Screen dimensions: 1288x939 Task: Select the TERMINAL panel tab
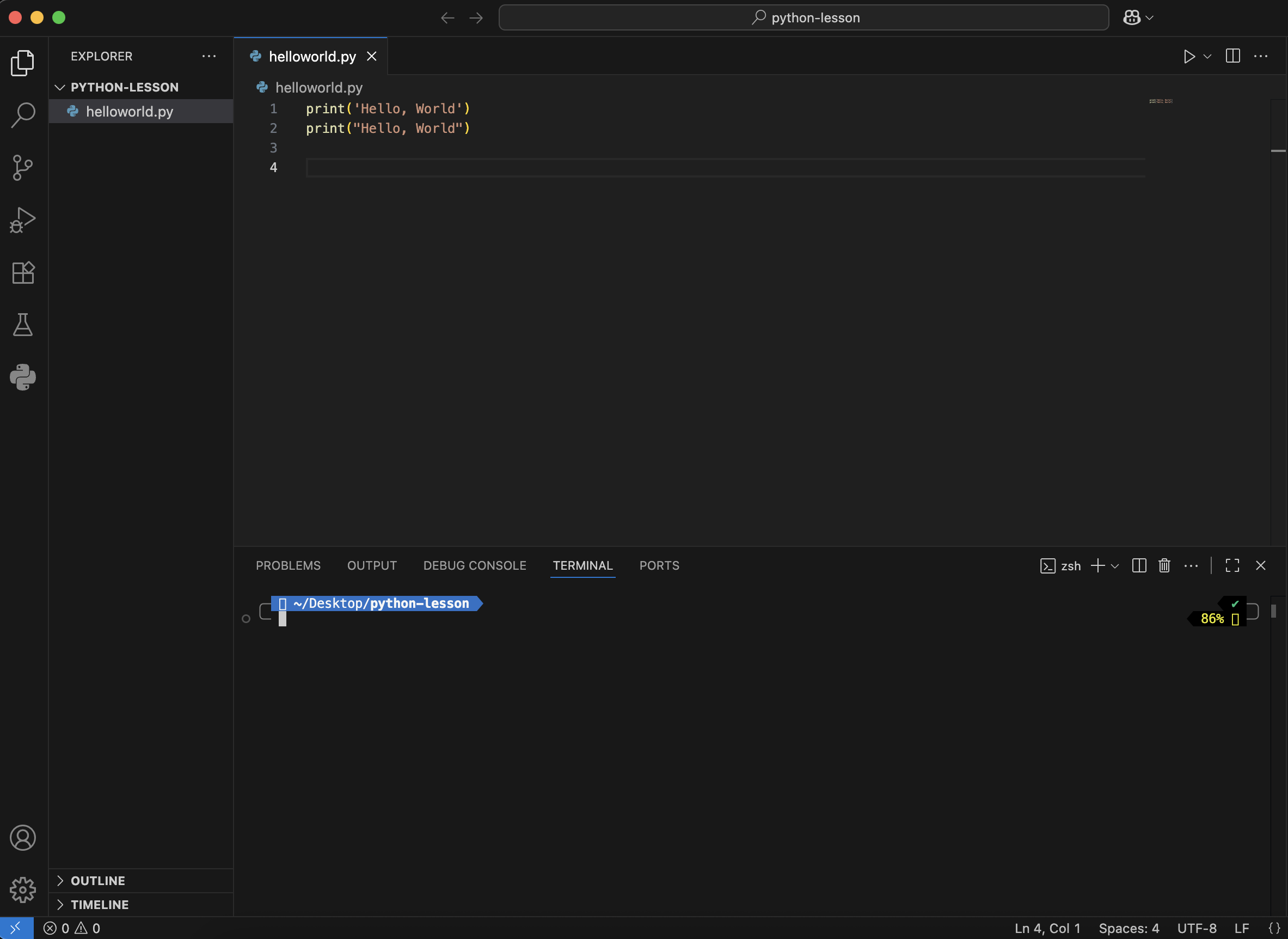[x=583, y=565]
